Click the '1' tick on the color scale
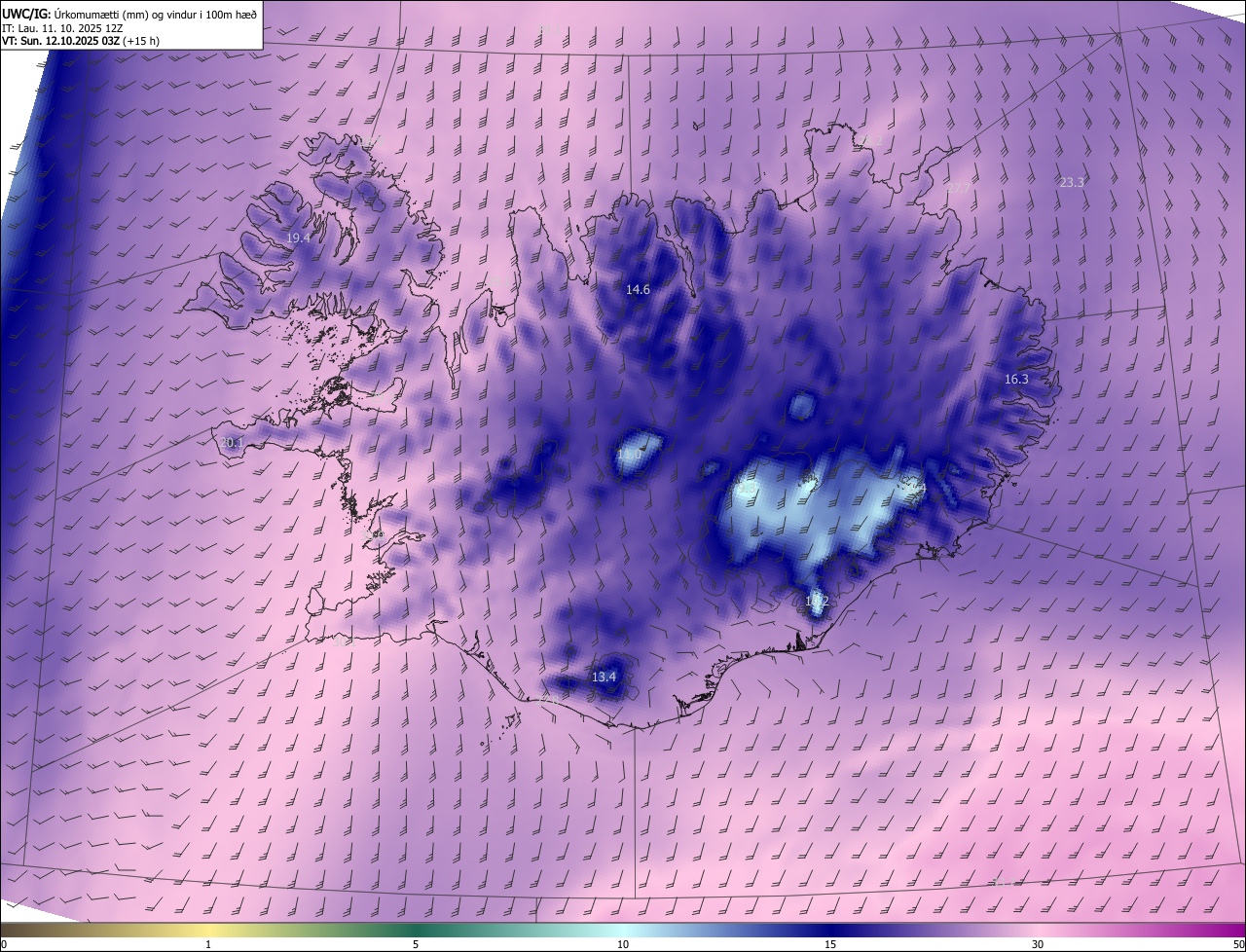This screenshot has height=952, width=1246. coord(208,944)
